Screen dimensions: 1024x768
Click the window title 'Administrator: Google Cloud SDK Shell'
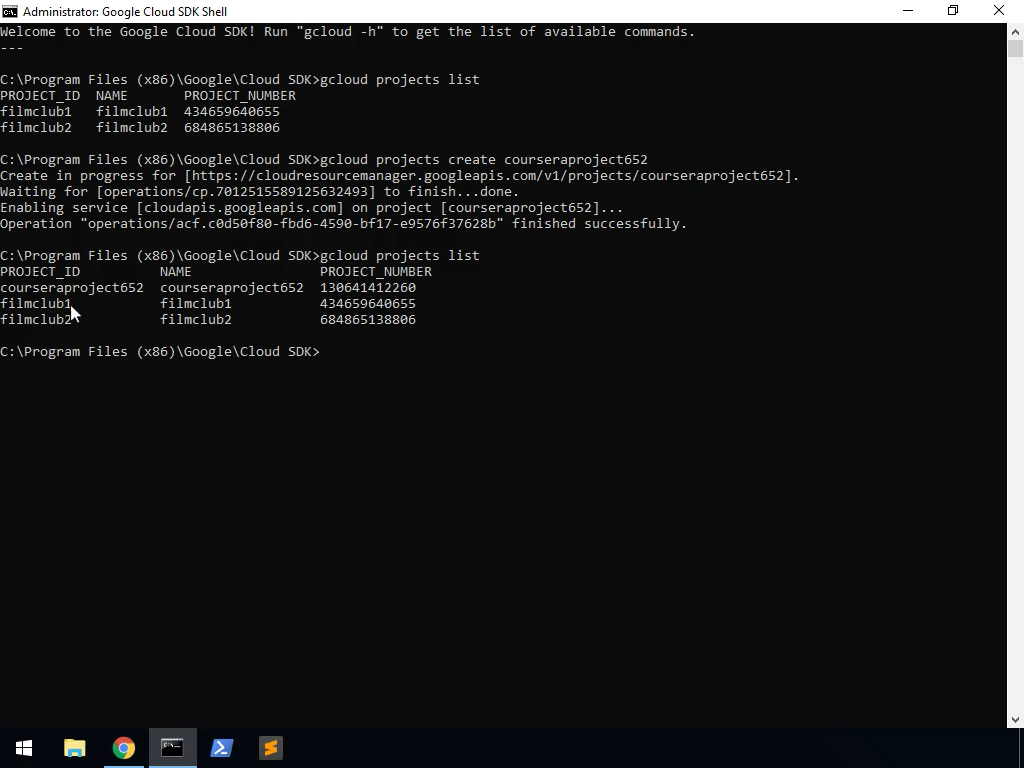click(125, 12)
